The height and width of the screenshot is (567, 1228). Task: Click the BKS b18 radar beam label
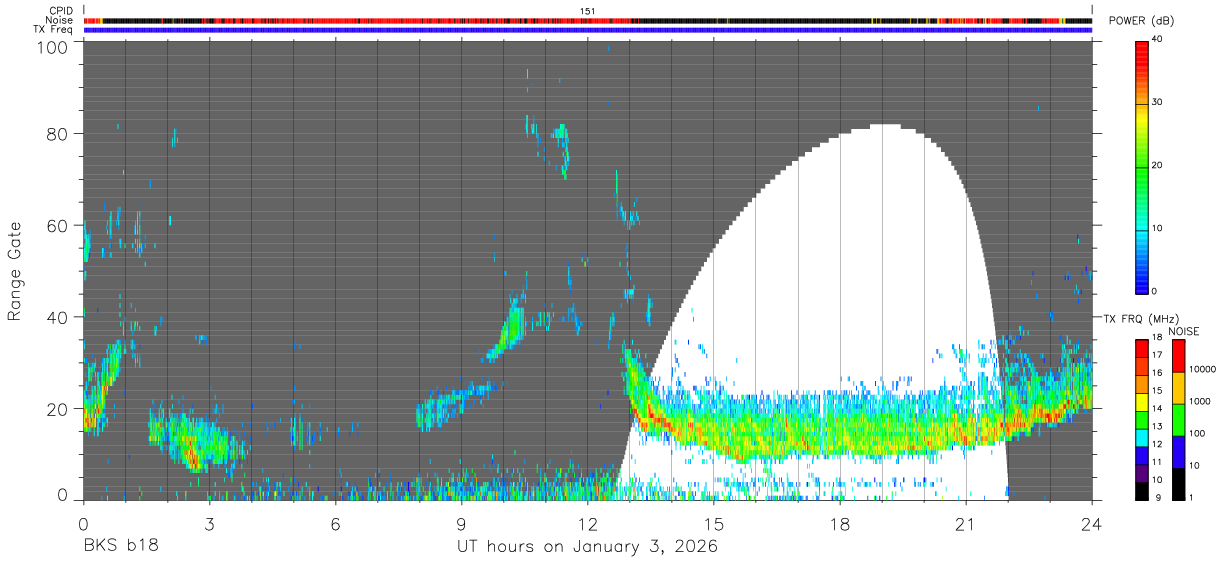(120, 546)
